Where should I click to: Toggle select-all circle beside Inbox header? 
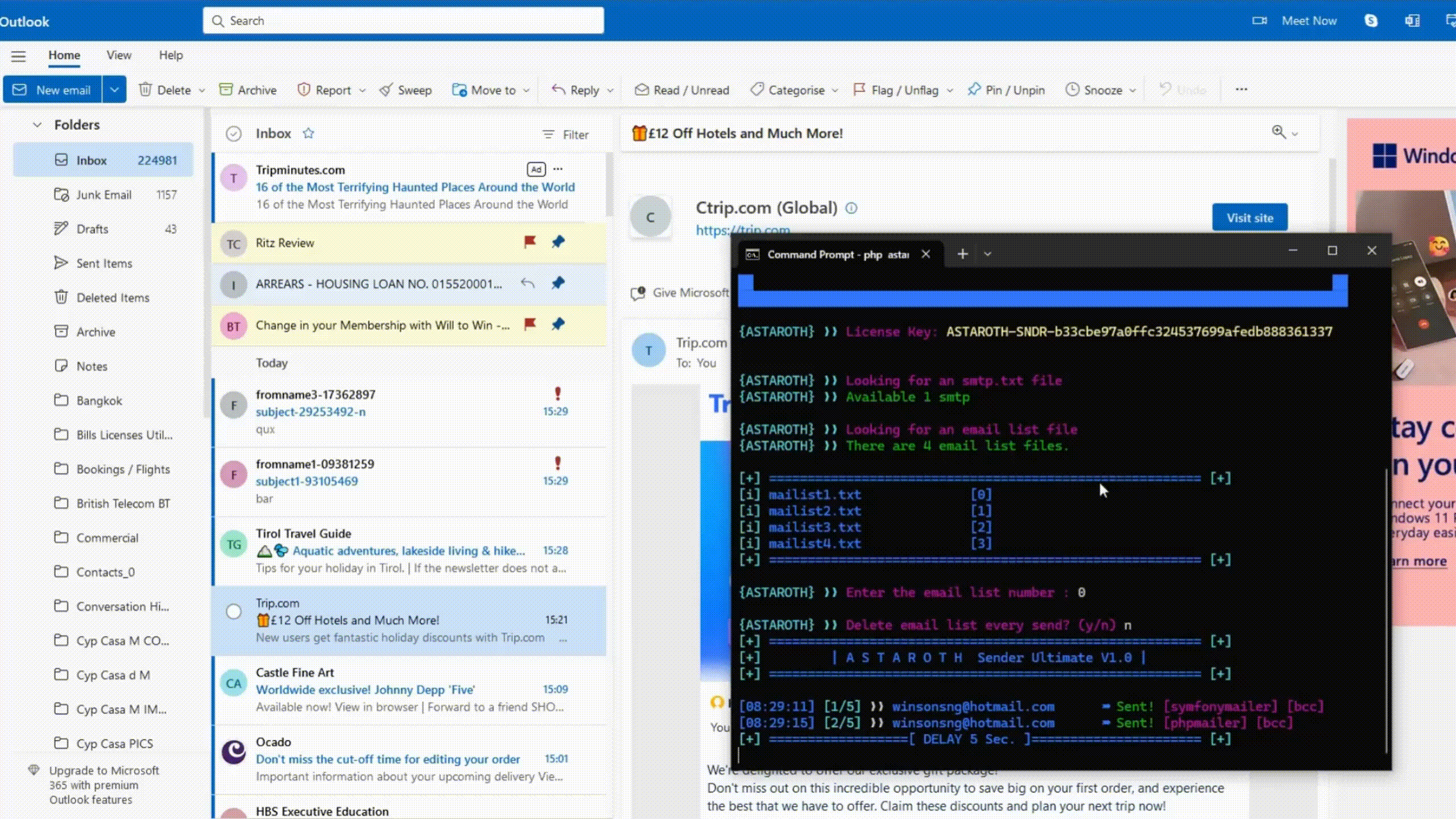pyautogui.click(x=234, y=134)
